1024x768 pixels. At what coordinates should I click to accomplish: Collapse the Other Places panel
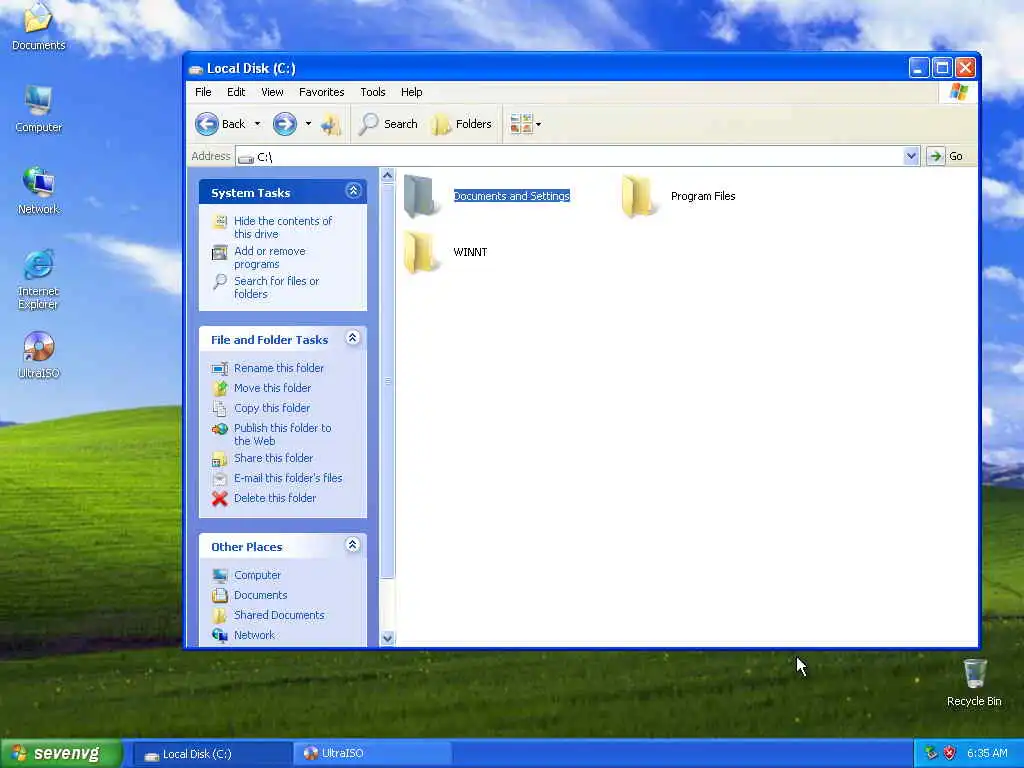(x=353, y=545)
